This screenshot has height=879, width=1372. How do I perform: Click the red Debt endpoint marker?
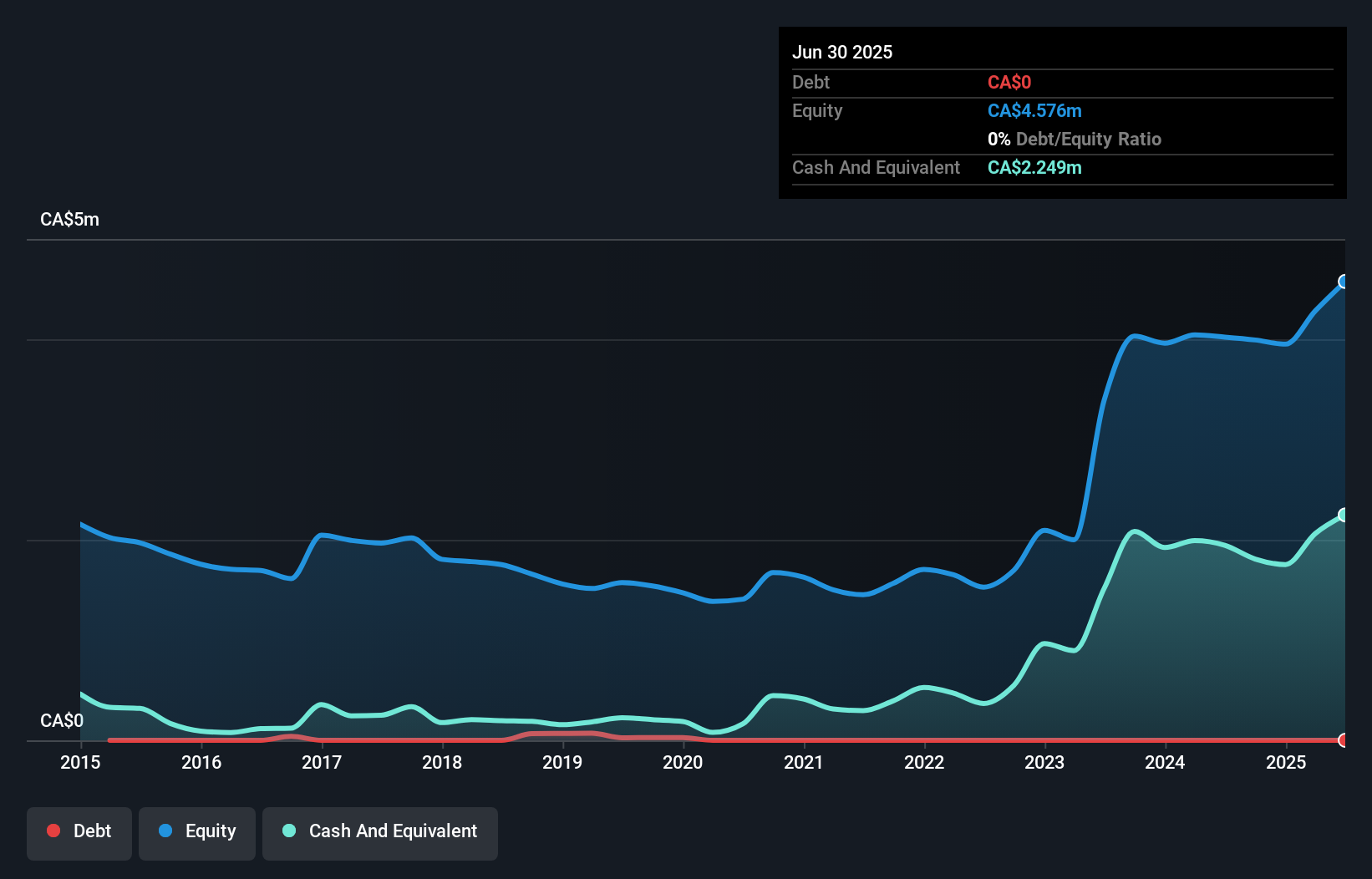pos(1344,740)
